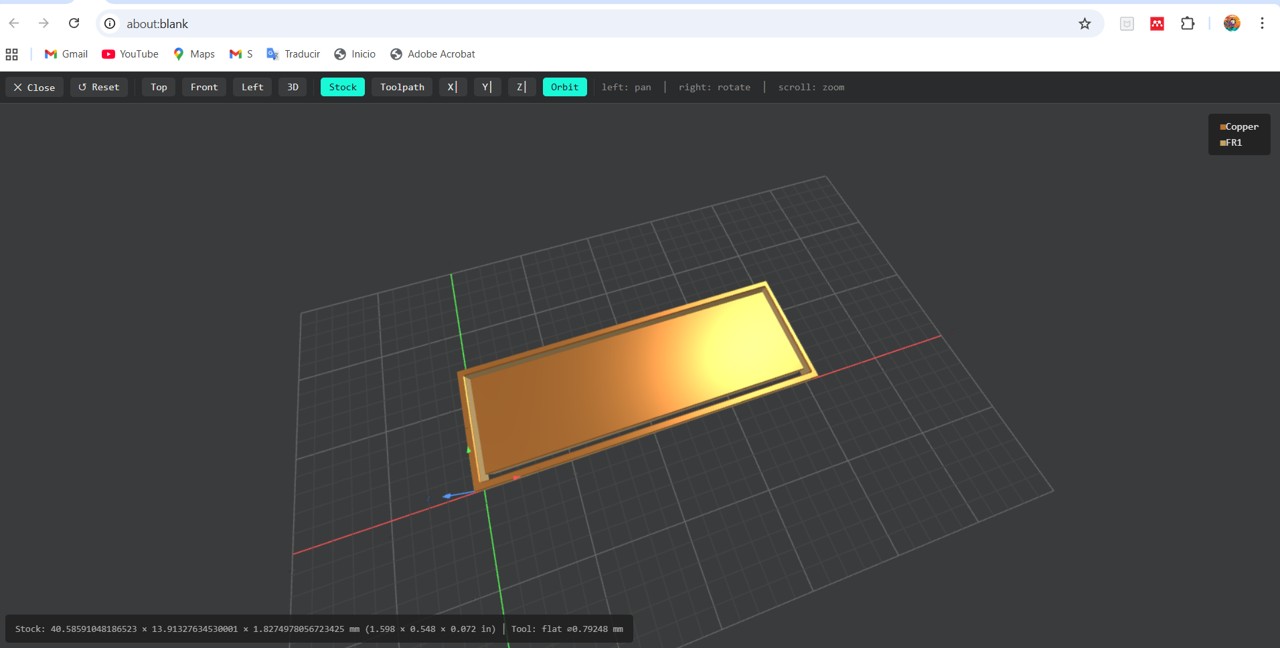This screenshot has height=648, width=1280.
Task: Close the 3D viewer with Close button
Action: 34,87
